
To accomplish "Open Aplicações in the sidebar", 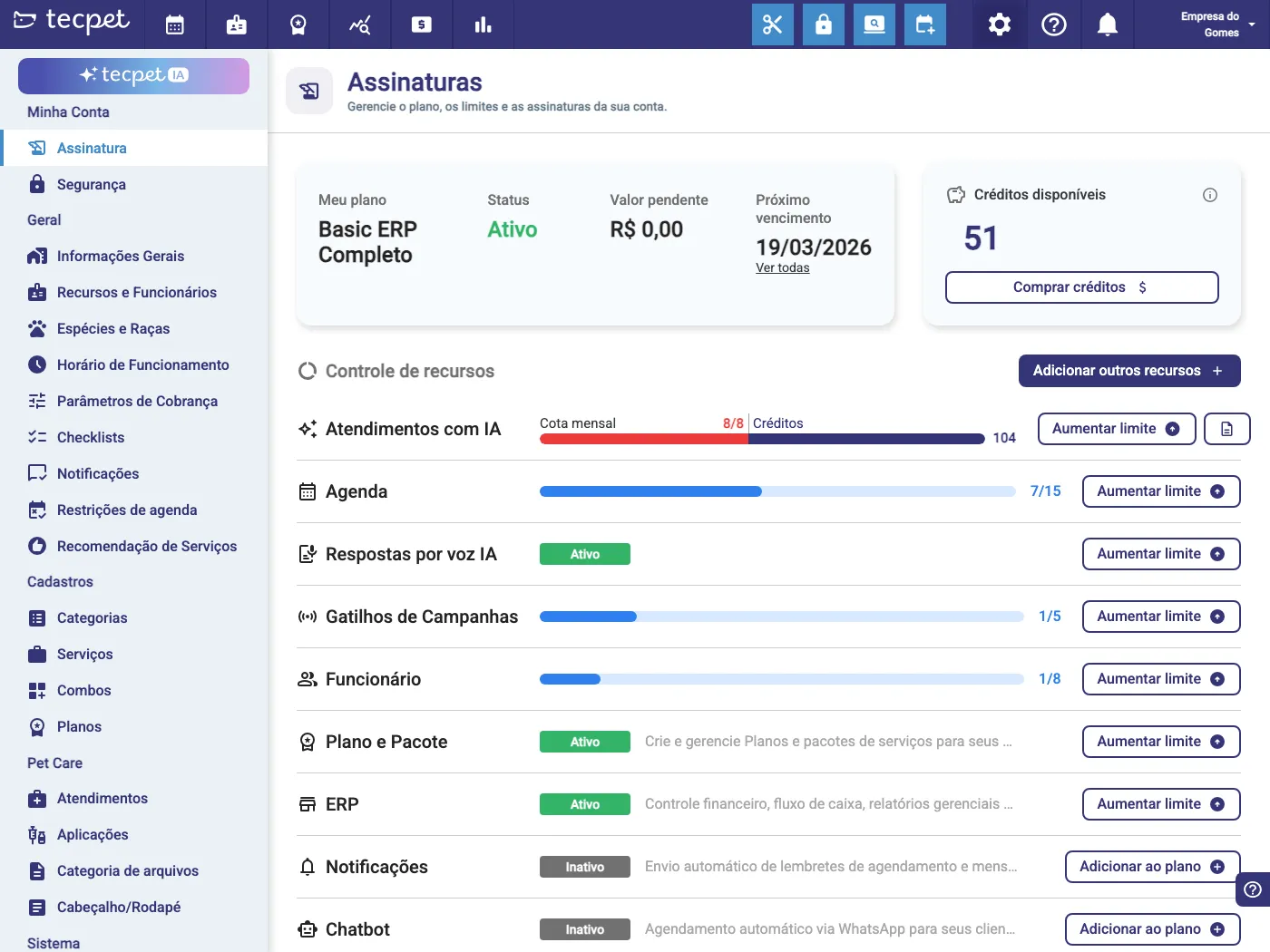I will tap(134, 834).
